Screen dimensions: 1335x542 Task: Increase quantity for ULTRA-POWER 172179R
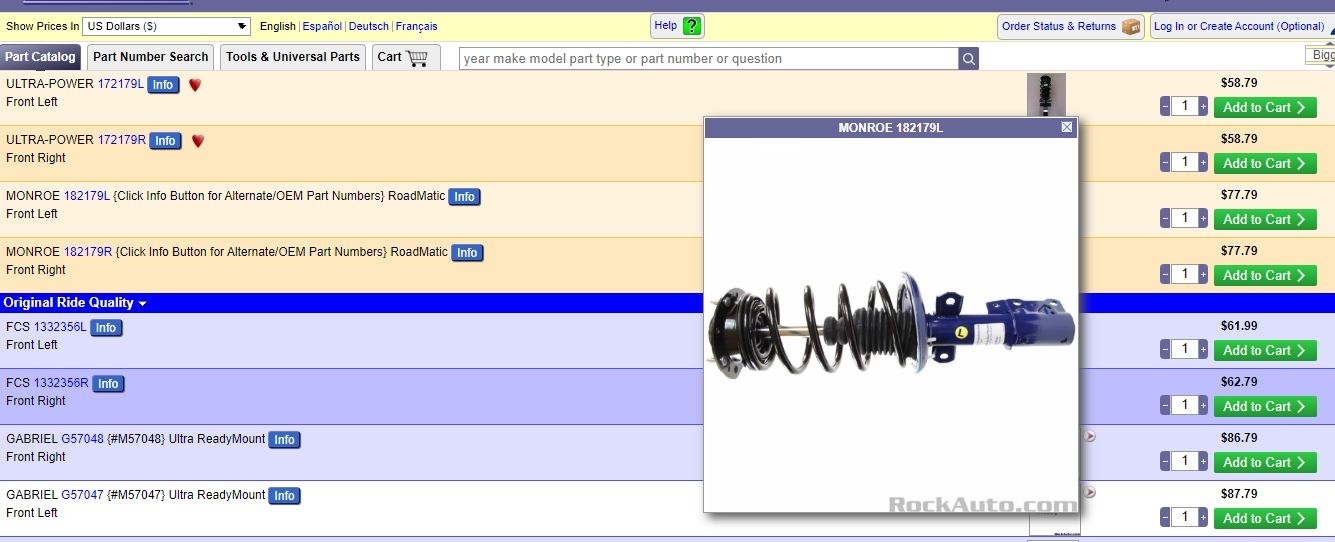point(1203,162)
